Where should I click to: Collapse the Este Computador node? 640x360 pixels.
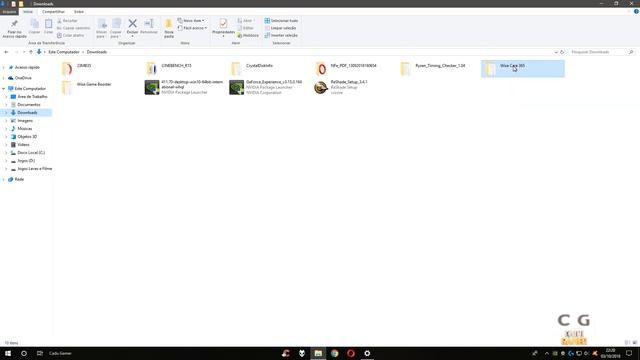click(4, 88)
